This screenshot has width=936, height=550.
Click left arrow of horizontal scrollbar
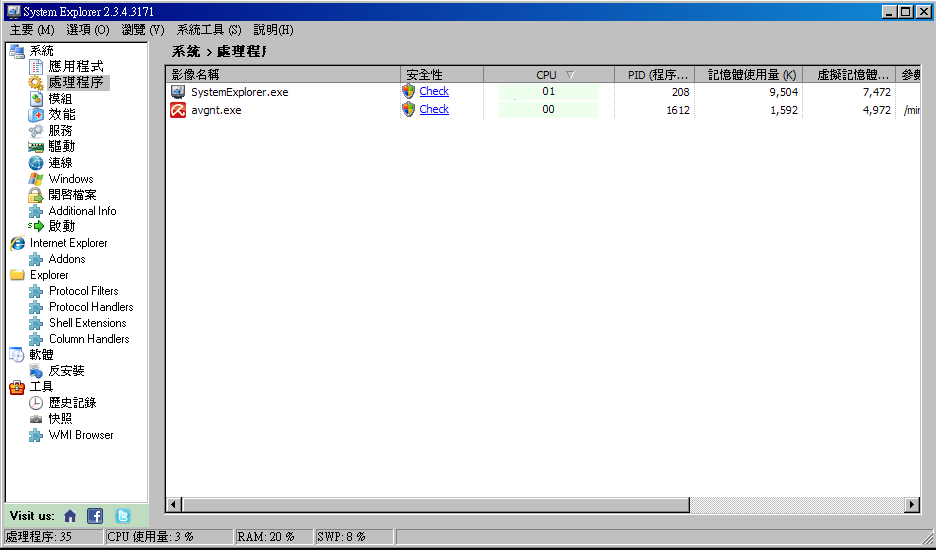point(174,505)
